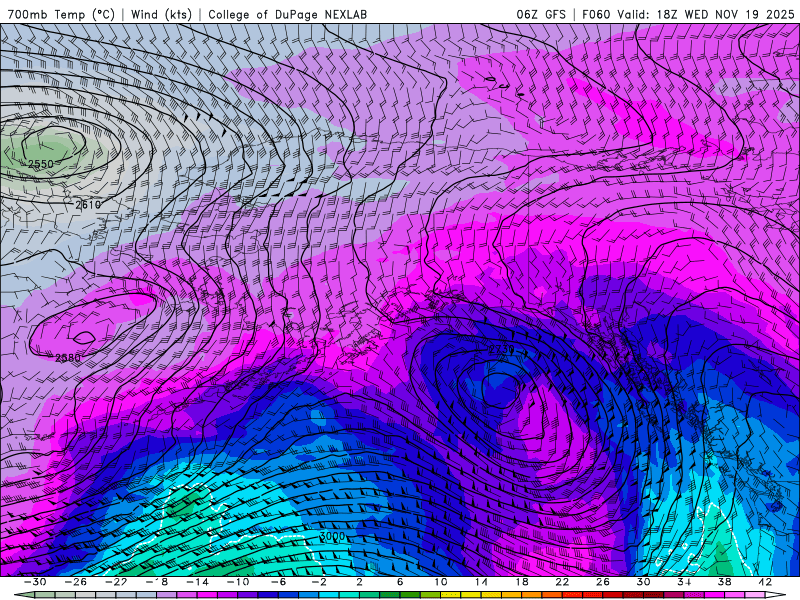Click the right arrow end of colorbar
The image size is (800, 600).
pos(776,595)
